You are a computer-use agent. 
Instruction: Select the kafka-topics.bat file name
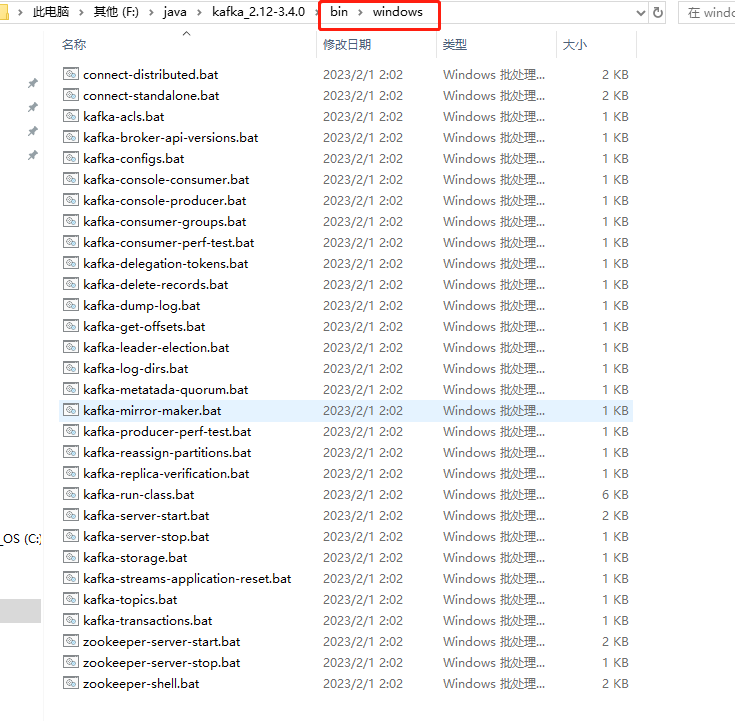[130, 600]
